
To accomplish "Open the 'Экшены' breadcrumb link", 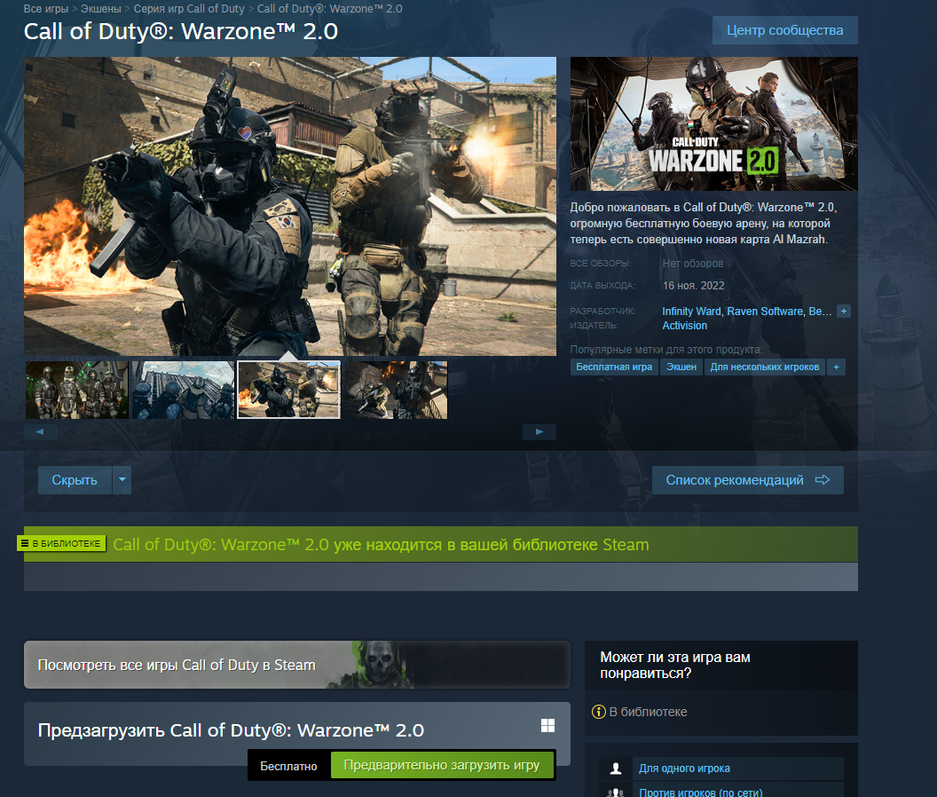I will coord(101,9).
